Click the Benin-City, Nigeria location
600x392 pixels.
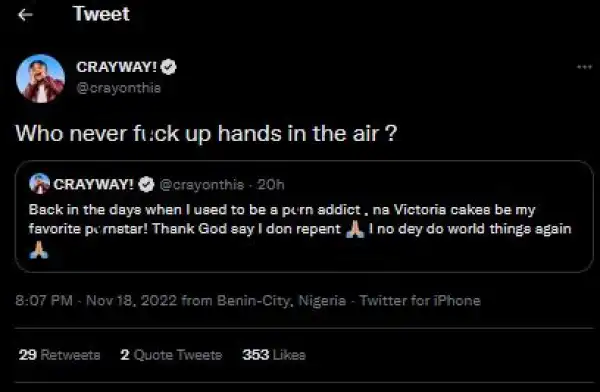[x=281, y=301]
